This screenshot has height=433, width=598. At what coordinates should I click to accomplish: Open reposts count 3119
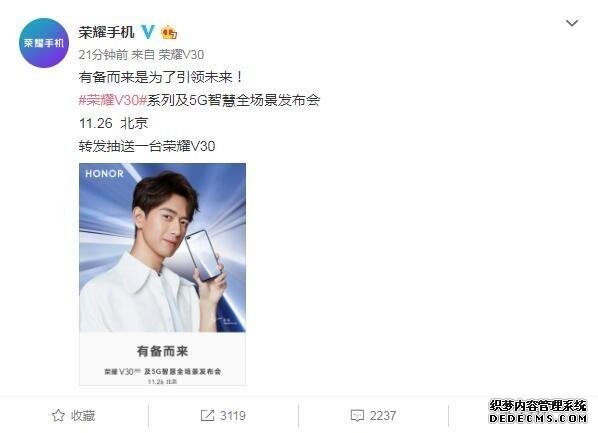pyautogui.click(x=233, y=415)
